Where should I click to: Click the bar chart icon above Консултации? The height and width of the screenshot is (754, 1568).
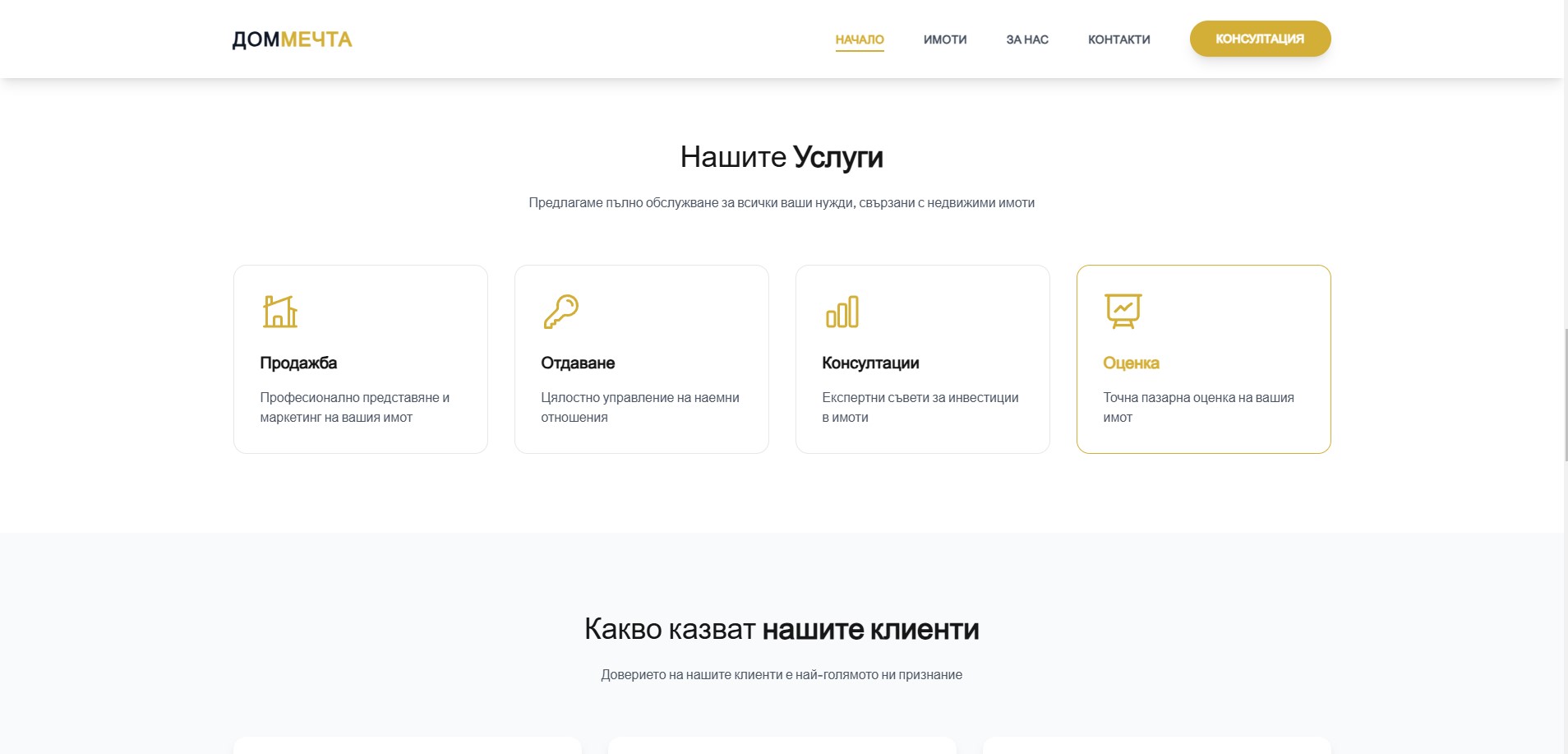coord(843,312)
